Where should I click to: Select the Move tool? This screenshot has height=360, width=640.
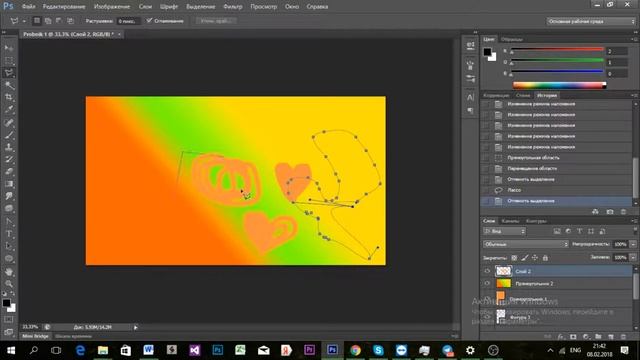point(9,48)
